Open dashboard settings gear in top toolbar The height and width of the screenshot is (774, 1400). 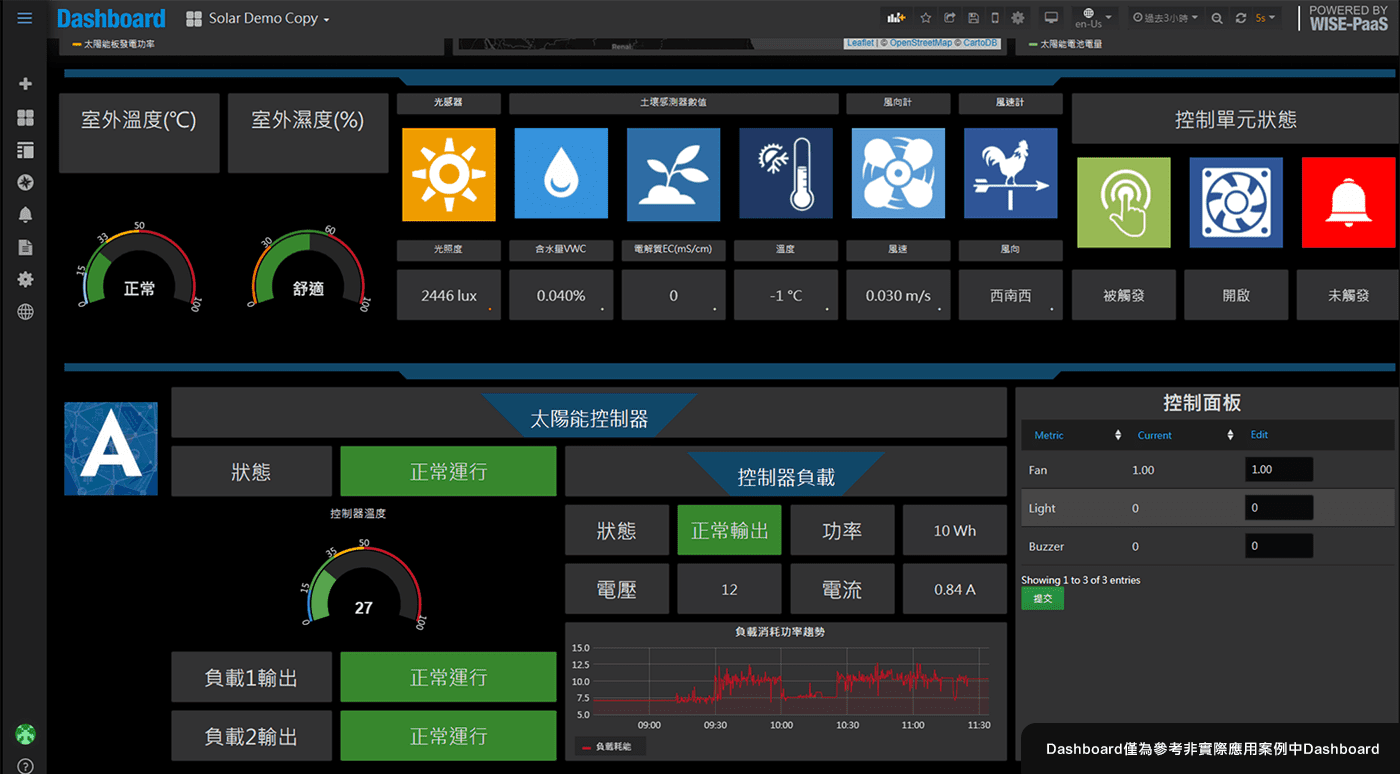click(x=1018, y=18)
